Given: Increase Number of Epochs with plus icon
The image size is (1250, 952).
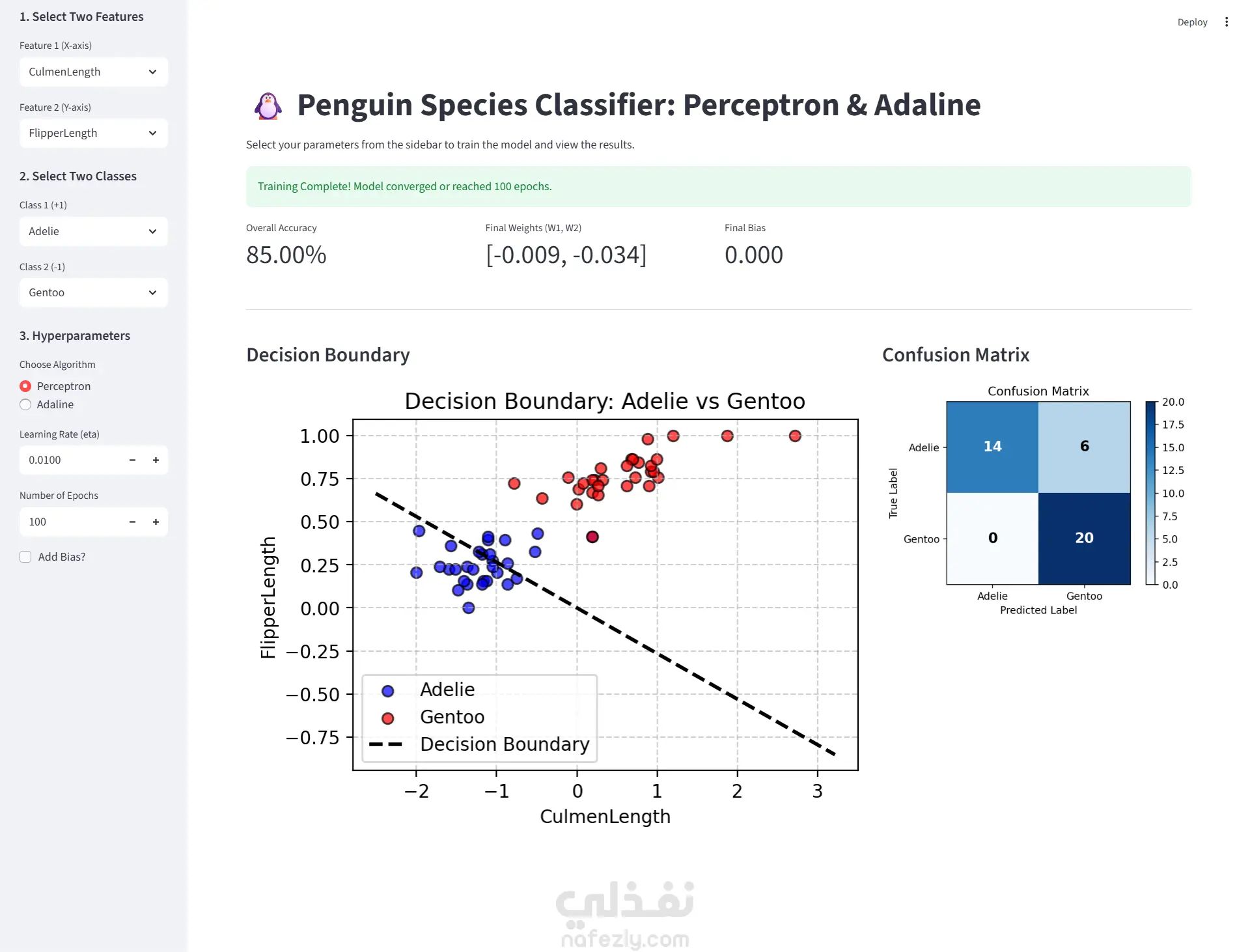Looking at the screenshot, I should [156, 522].
